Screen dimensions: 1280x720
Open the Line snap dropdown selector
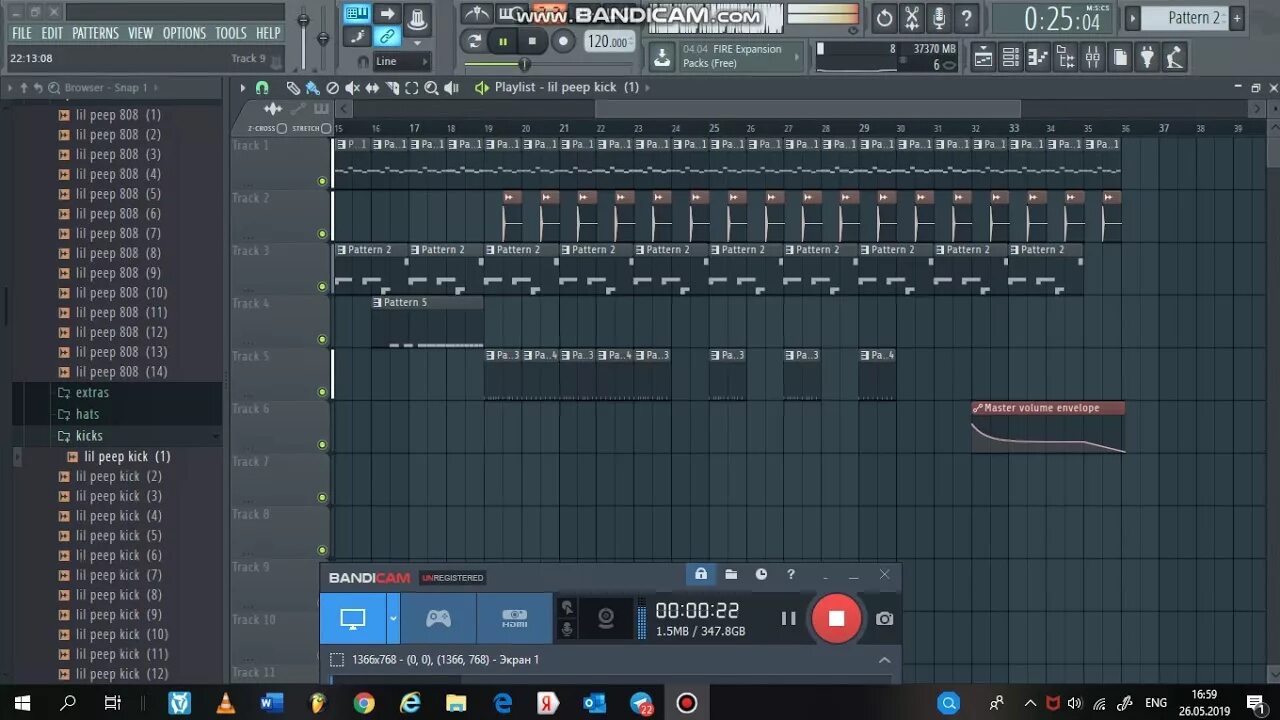tap(401, 61)
